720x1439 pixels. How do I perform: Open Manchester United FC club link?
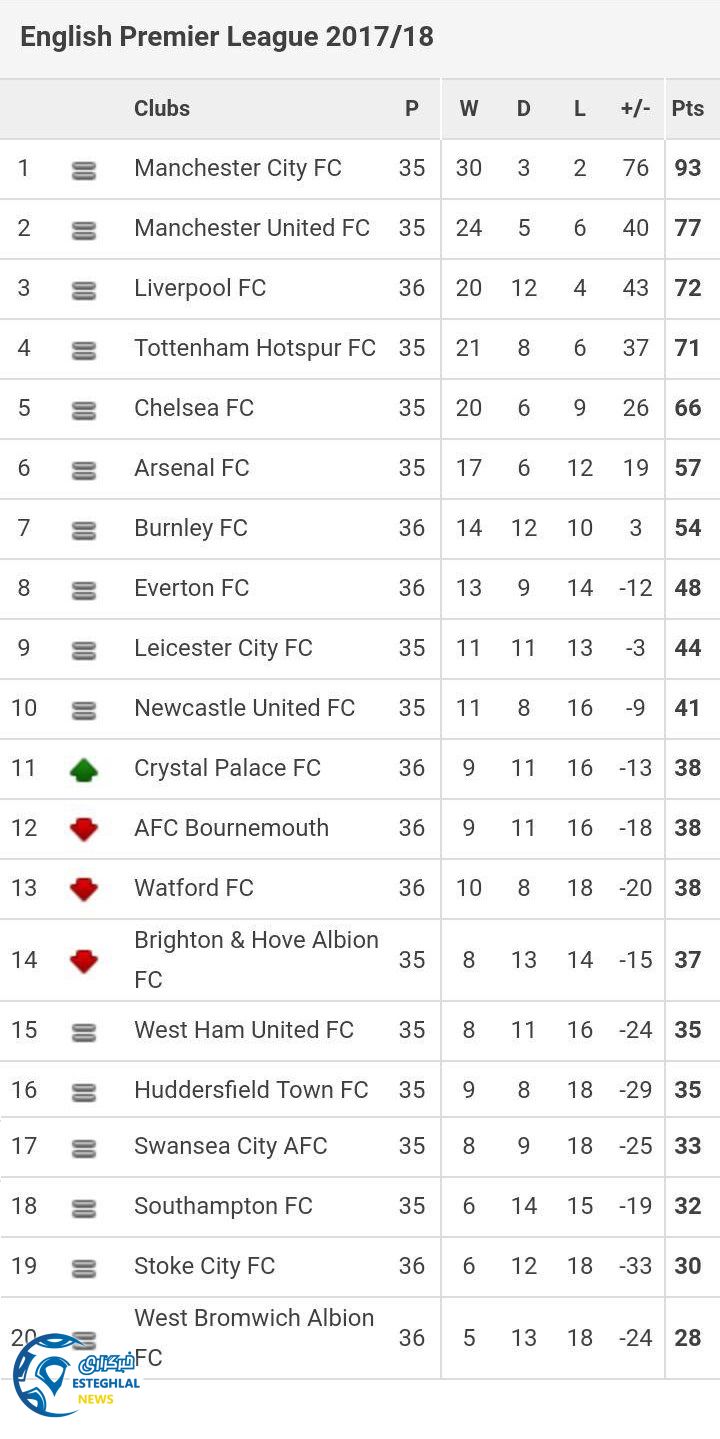click(x=252, y=228)
